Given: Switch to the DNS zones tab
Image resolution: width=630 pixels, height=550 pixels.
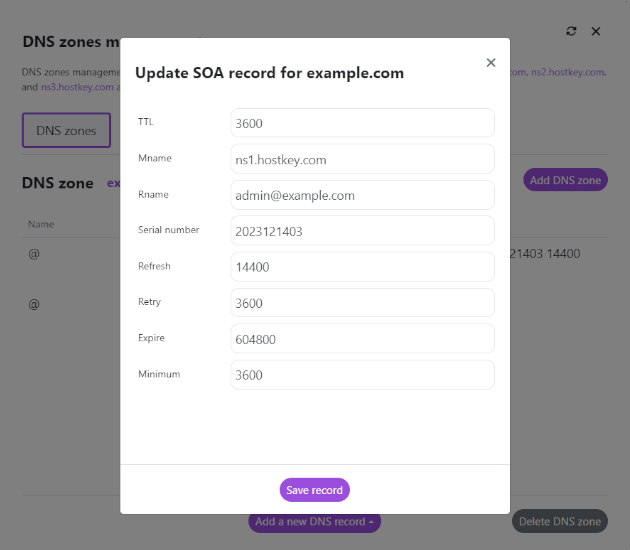Looking at the screenshot, I should coord(66,131).
